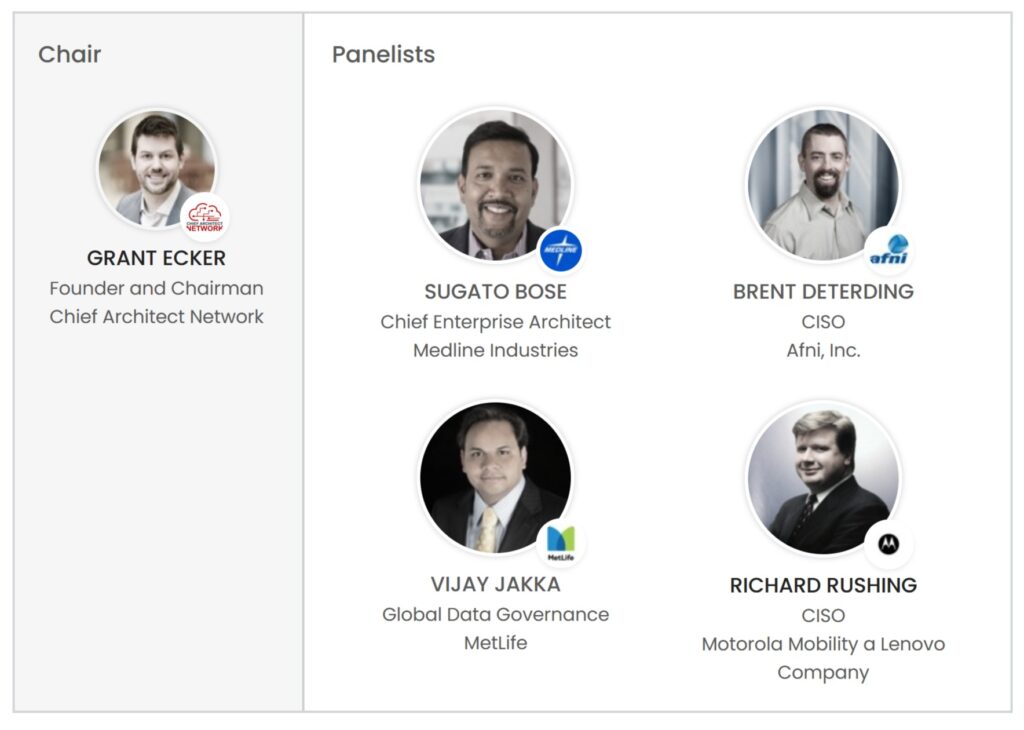Click the RICHARD RUSHING name
1024x730 pixels.
click(823, 585)
